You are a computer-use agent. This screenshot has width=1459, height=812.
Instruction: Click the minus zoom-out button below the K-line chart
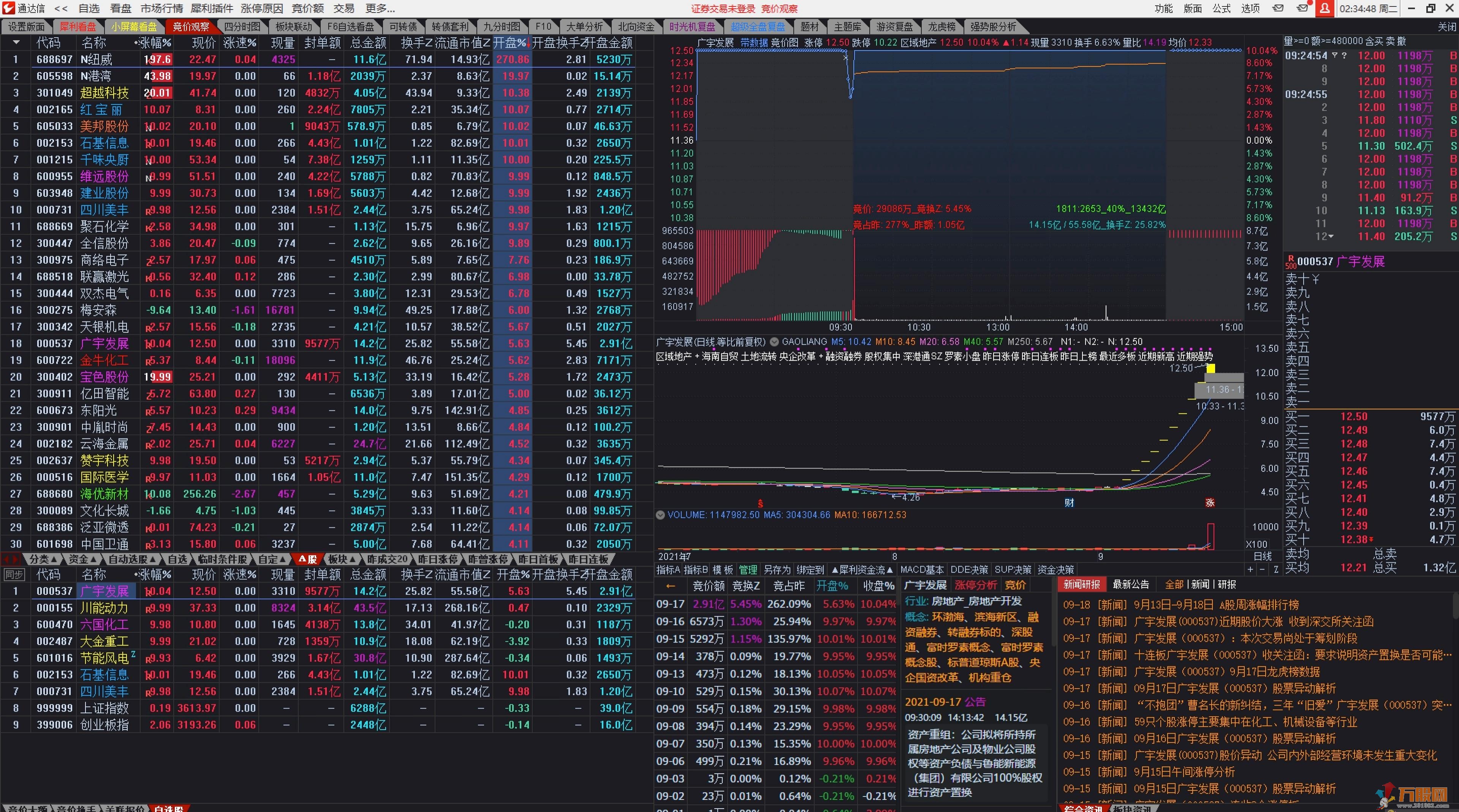tap(1262, 569)
